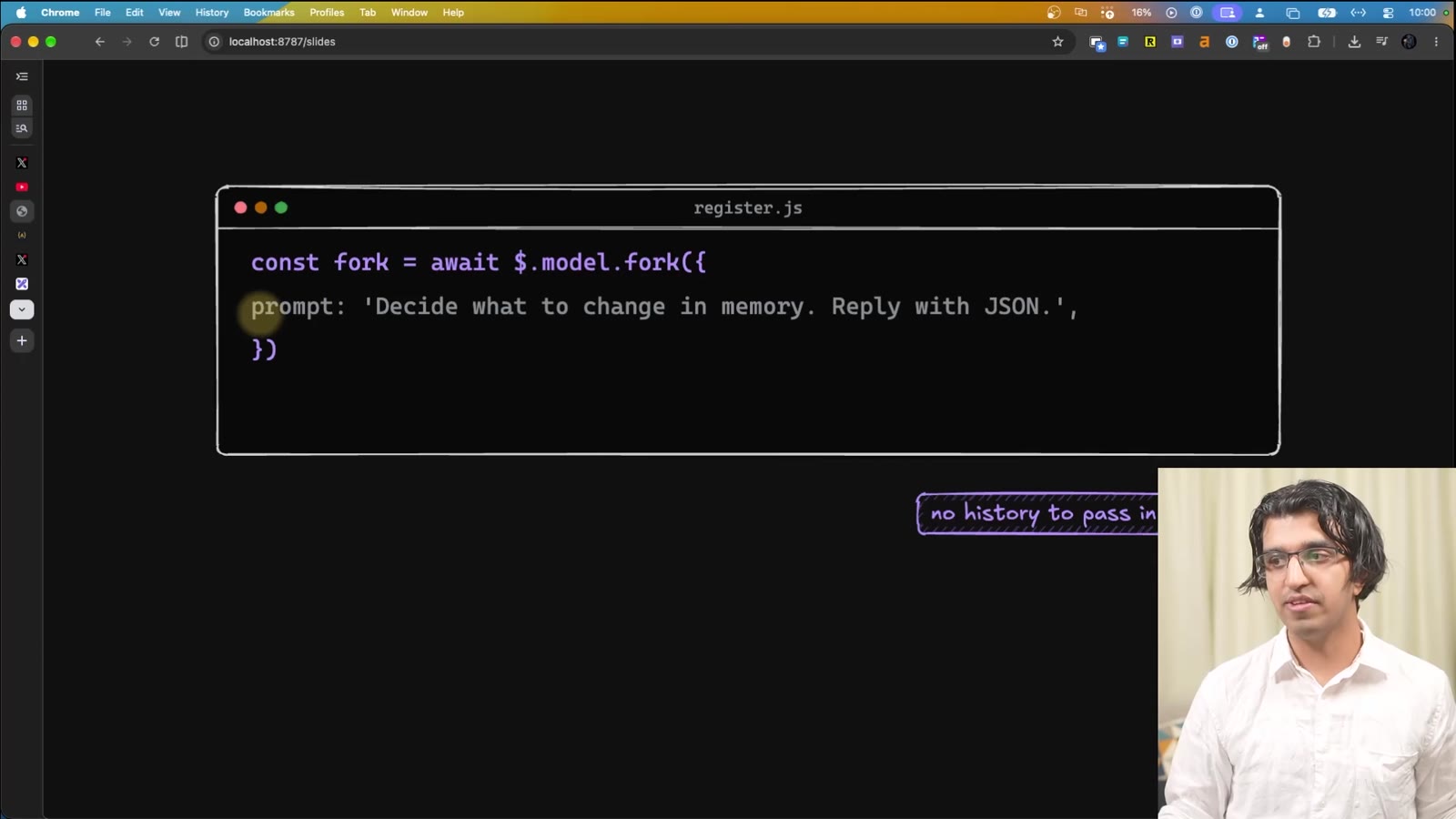1456x819 pixels.
Task: Show Chrome downloads
Action: click(1354, 42)
